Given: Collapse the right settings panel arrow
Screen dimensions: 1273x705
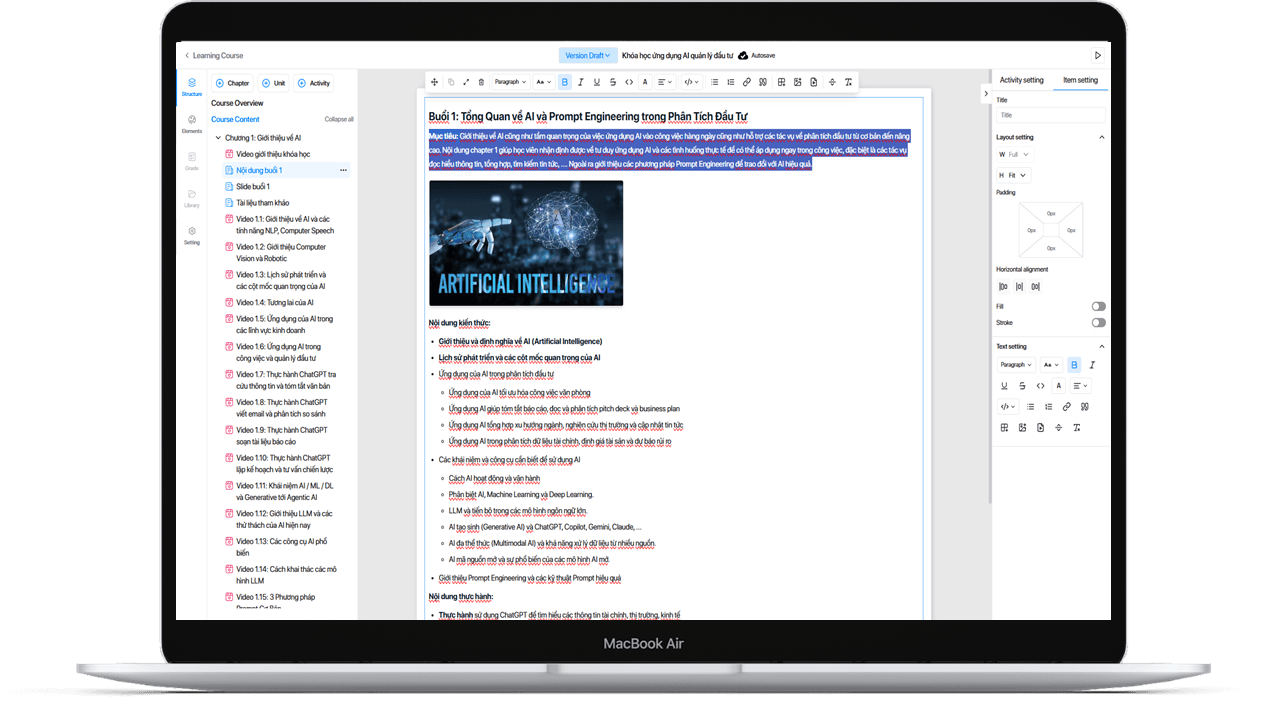Looking at the screenshot, I should click(986, 94).
